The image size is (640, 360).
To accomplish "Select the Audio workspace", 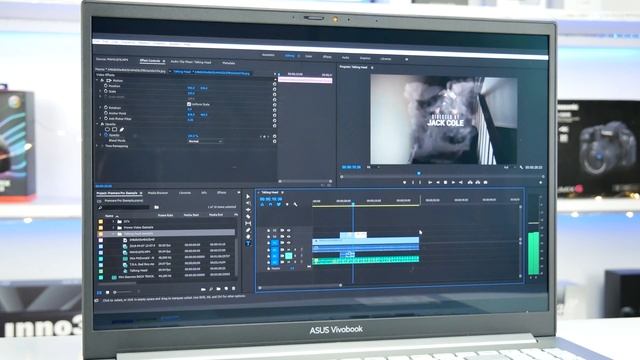I will tap(345, 58).
